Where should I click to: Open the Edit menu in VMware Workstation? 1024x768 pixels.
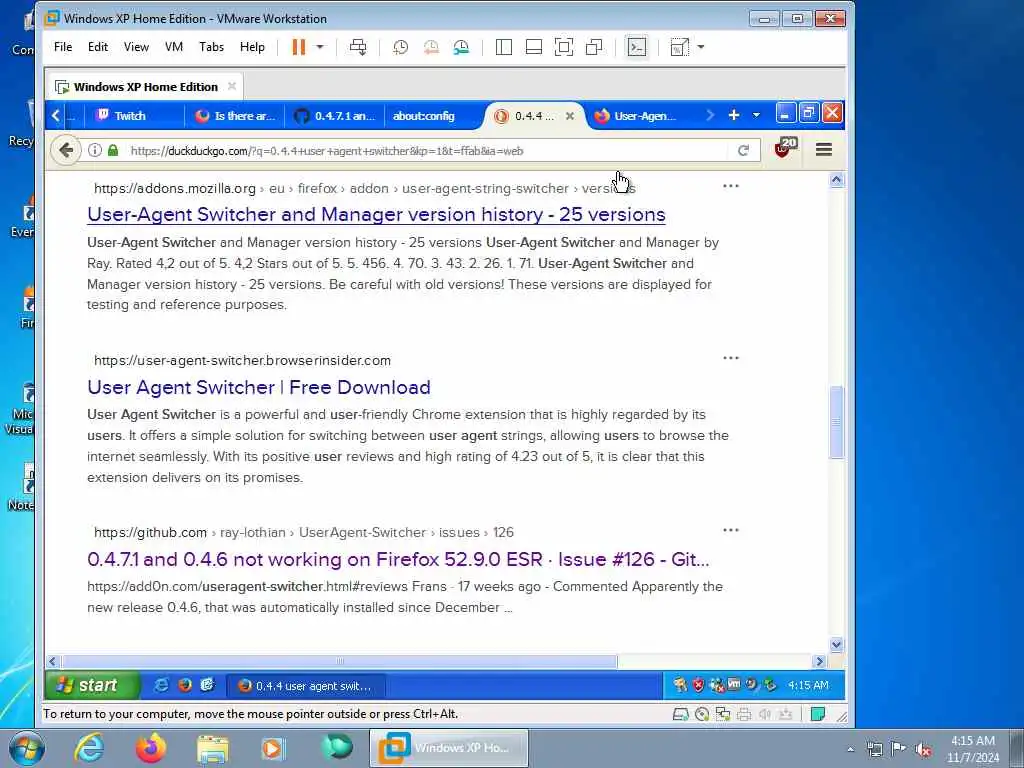click(98, 47)
